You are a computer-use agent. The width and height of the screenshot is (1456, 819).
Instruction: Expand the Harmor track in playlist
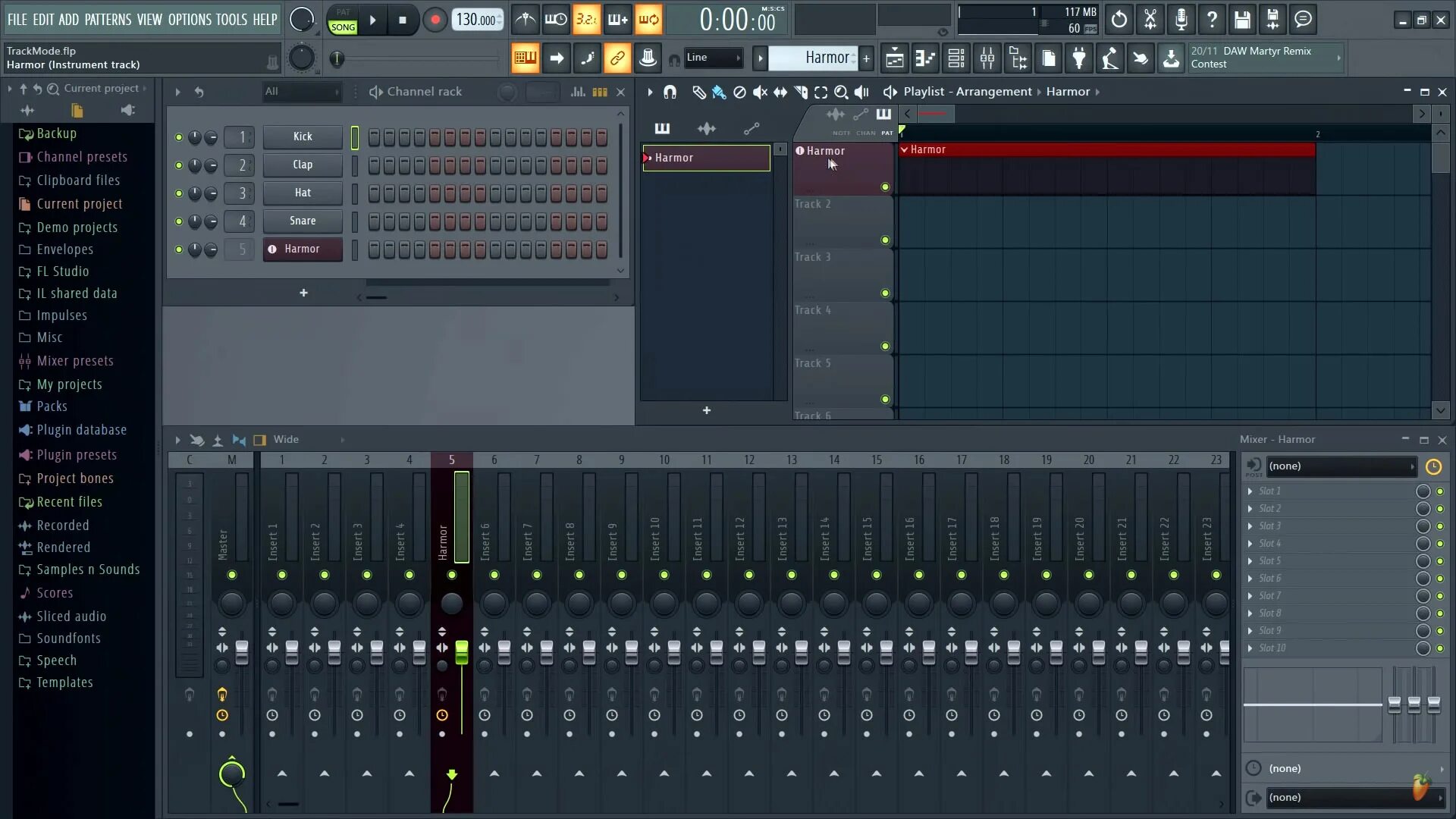(801, 150)
